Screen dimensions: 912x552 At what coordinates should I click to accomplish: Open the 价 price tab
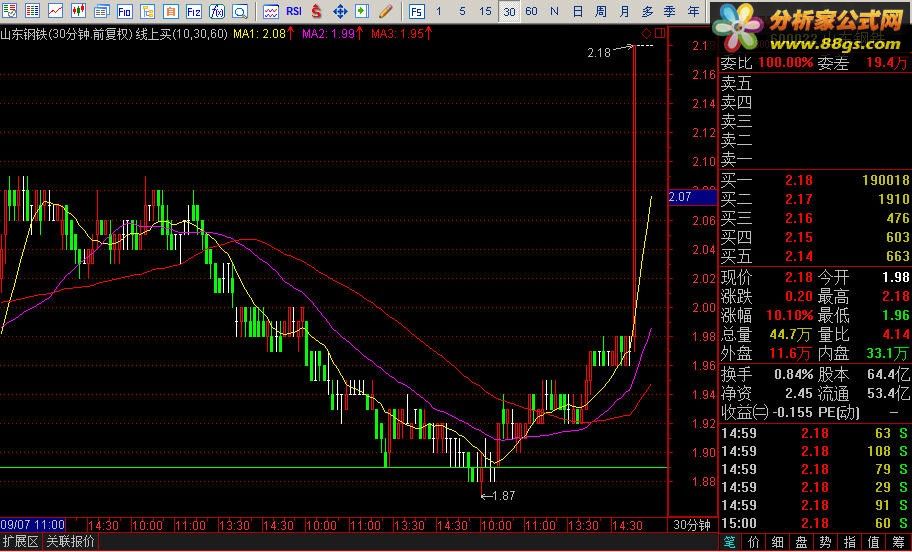[x=754, y=542]
